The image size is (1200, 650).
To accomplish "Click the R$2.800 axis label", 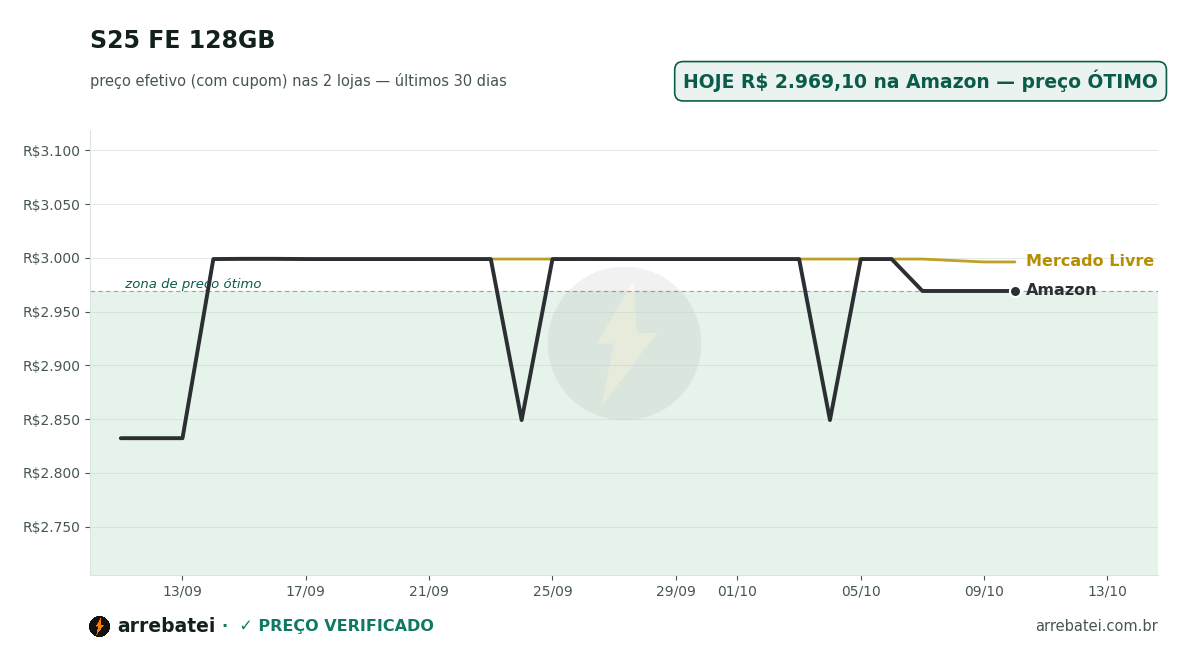I will point(51,473).
